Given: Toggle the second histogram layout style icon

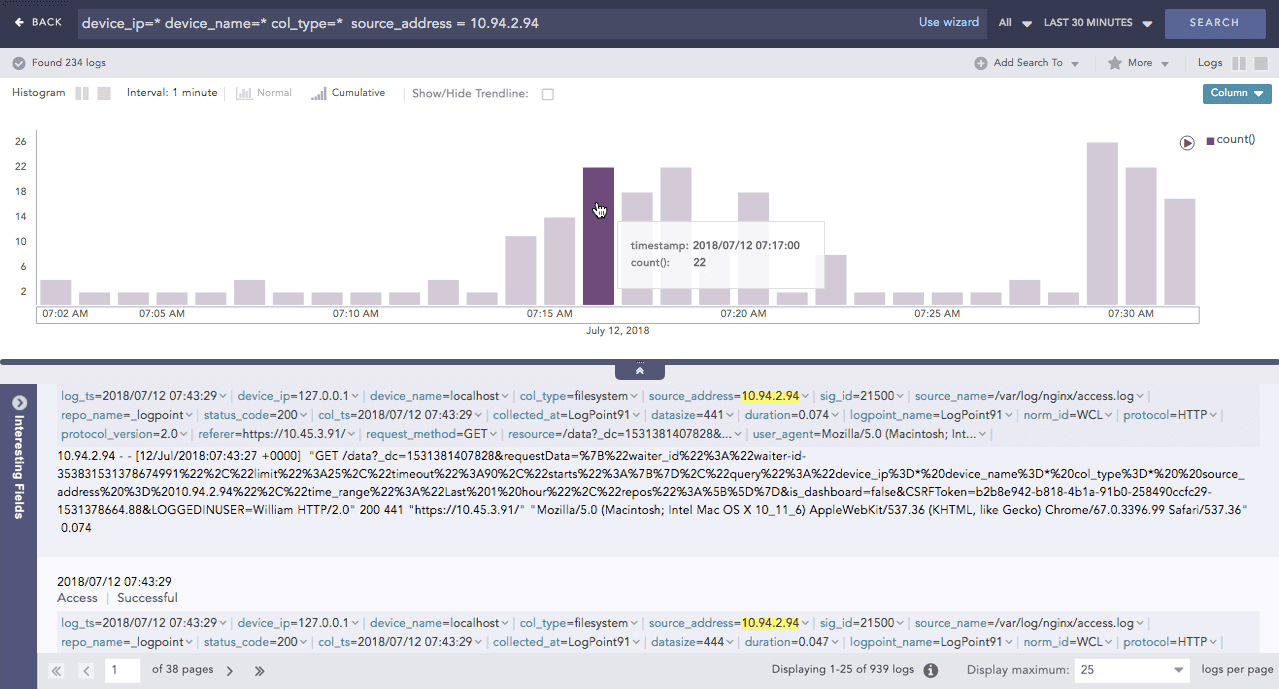Looking at the screenshot, I should (104, 92).
